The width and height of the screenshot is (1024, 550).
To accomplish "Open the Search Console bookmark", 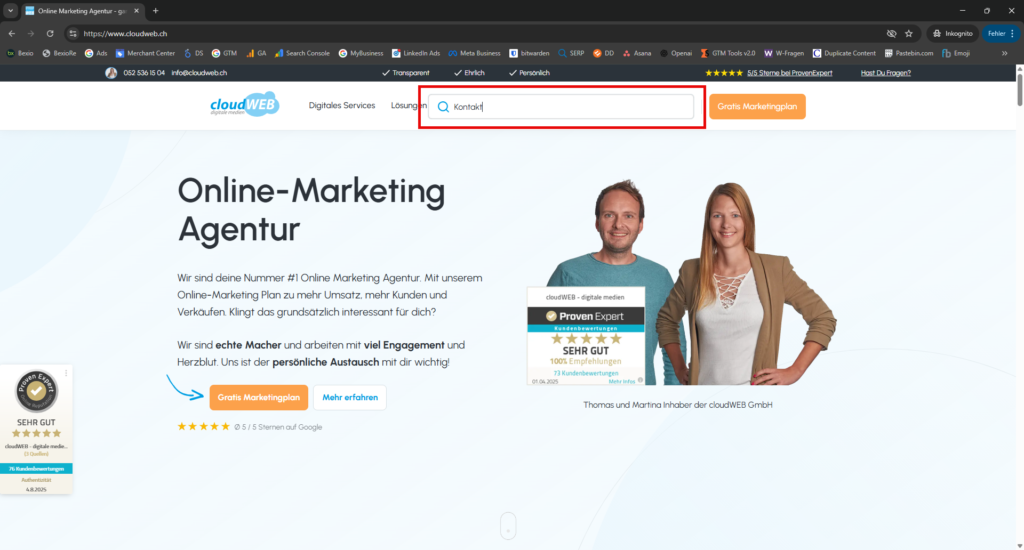I will [301, 53].
